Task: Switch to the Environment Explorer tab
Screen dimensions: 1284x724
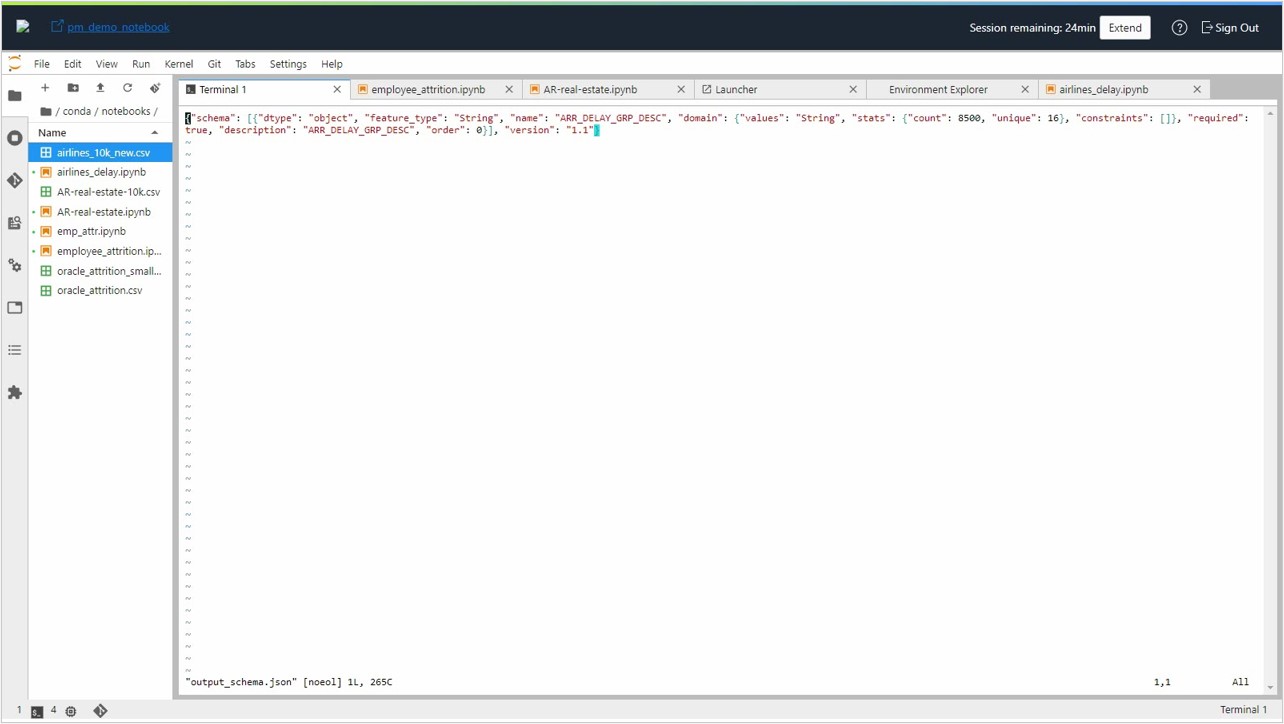Action: [953, 89]
